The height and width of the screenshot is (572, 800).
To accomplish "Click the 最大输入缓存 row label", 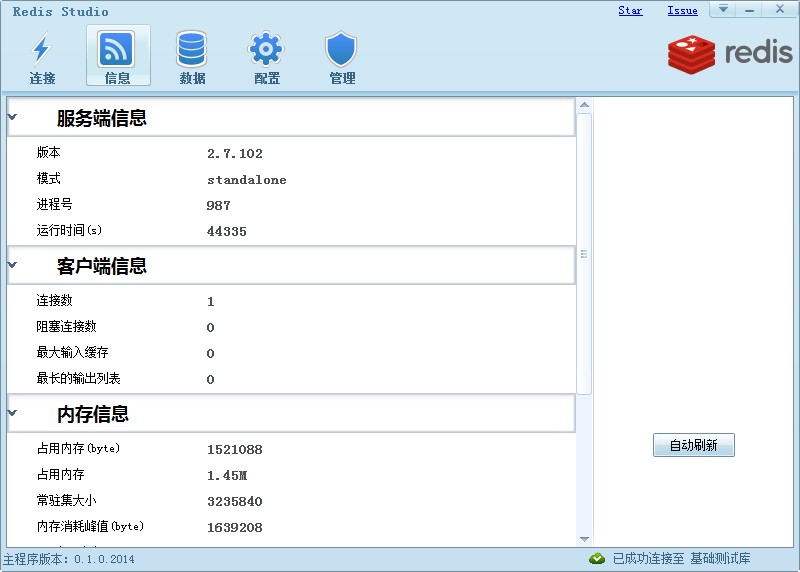I will [72, 352].
